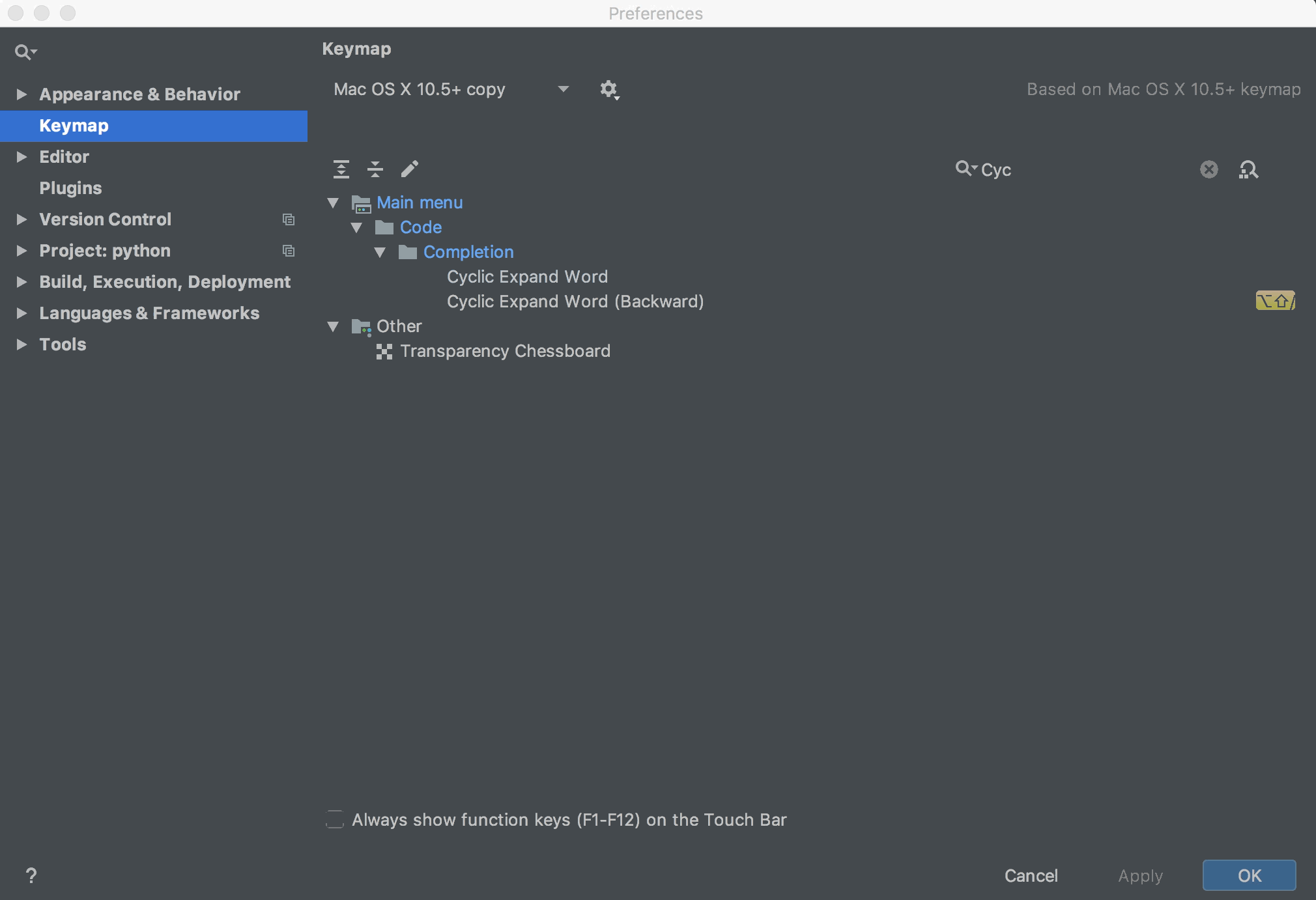Viewport: 1316px width, 900px height.
Task: Select Cyclic Expand Word Backward action
Action: (576, 301)
